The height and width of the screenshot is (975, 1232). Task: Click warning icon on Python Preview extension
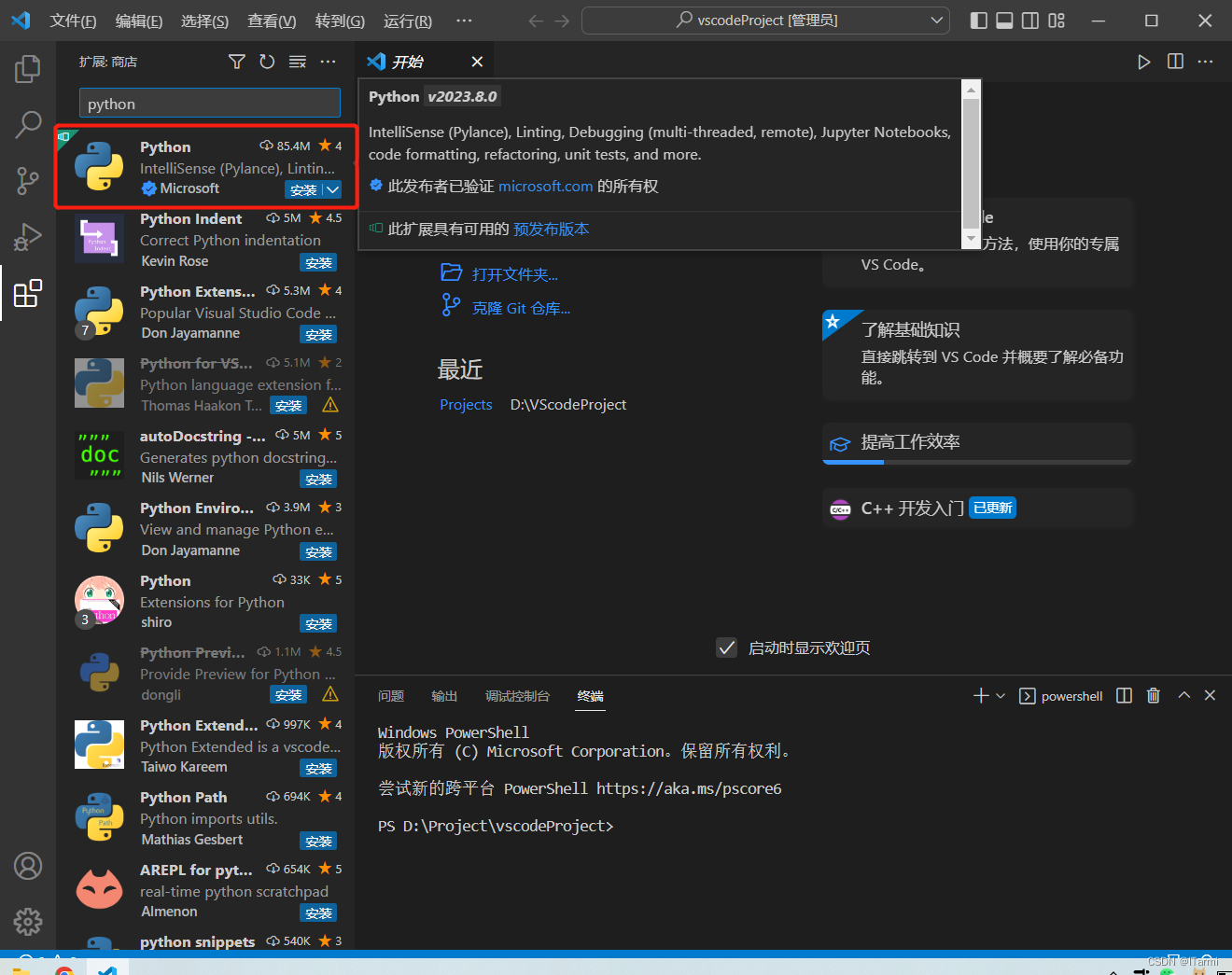point(330,694)
